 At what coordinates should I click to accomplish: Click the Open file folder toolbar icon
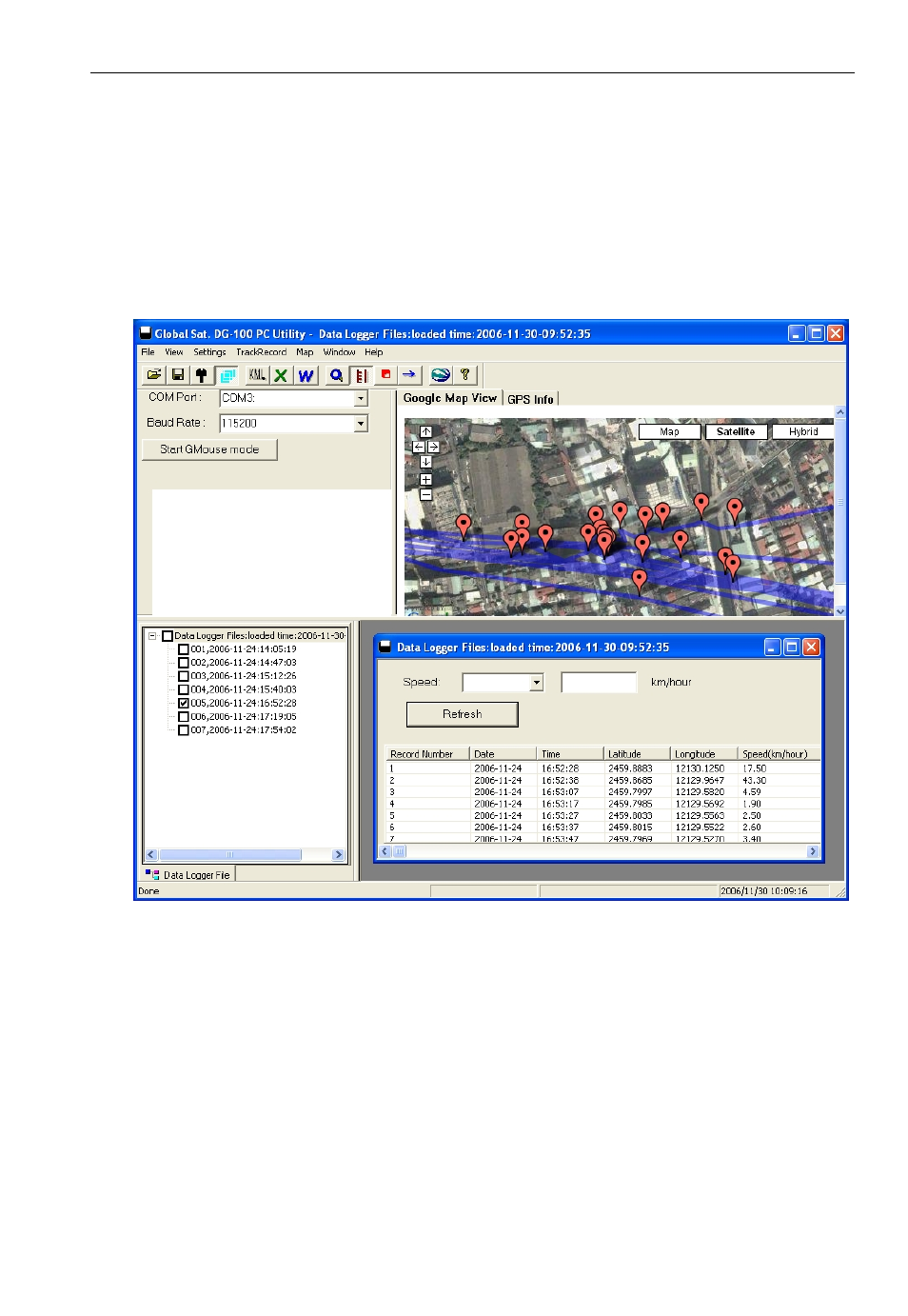point(153,375)
